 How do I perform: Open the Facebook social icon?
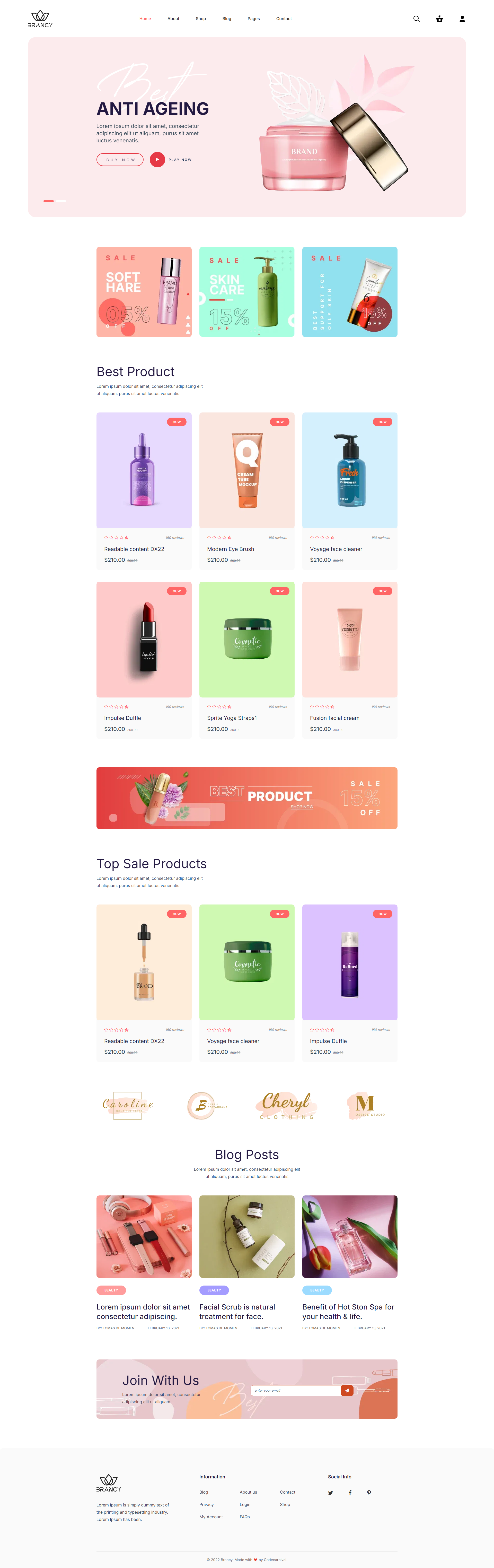coord(350,1493)
